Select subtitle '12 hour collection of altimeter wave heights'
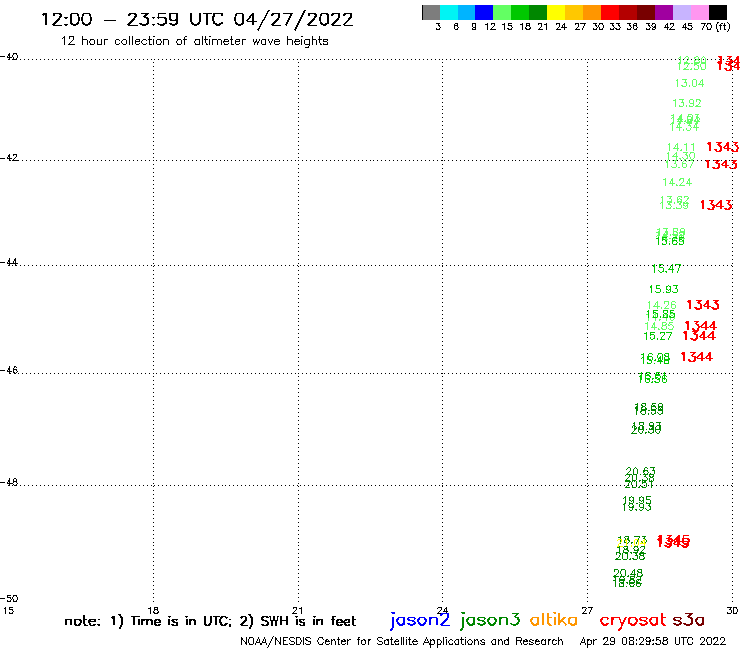The width and height of the screenshot is (740, 650). 194,41
